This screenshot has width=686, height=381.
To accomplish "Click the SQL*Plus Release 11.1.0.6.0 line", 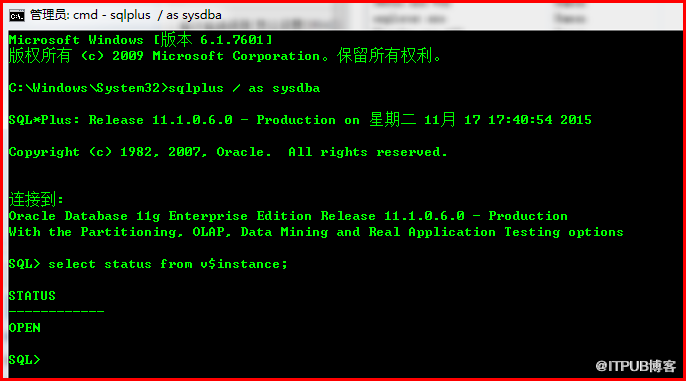I will point(300,119).
